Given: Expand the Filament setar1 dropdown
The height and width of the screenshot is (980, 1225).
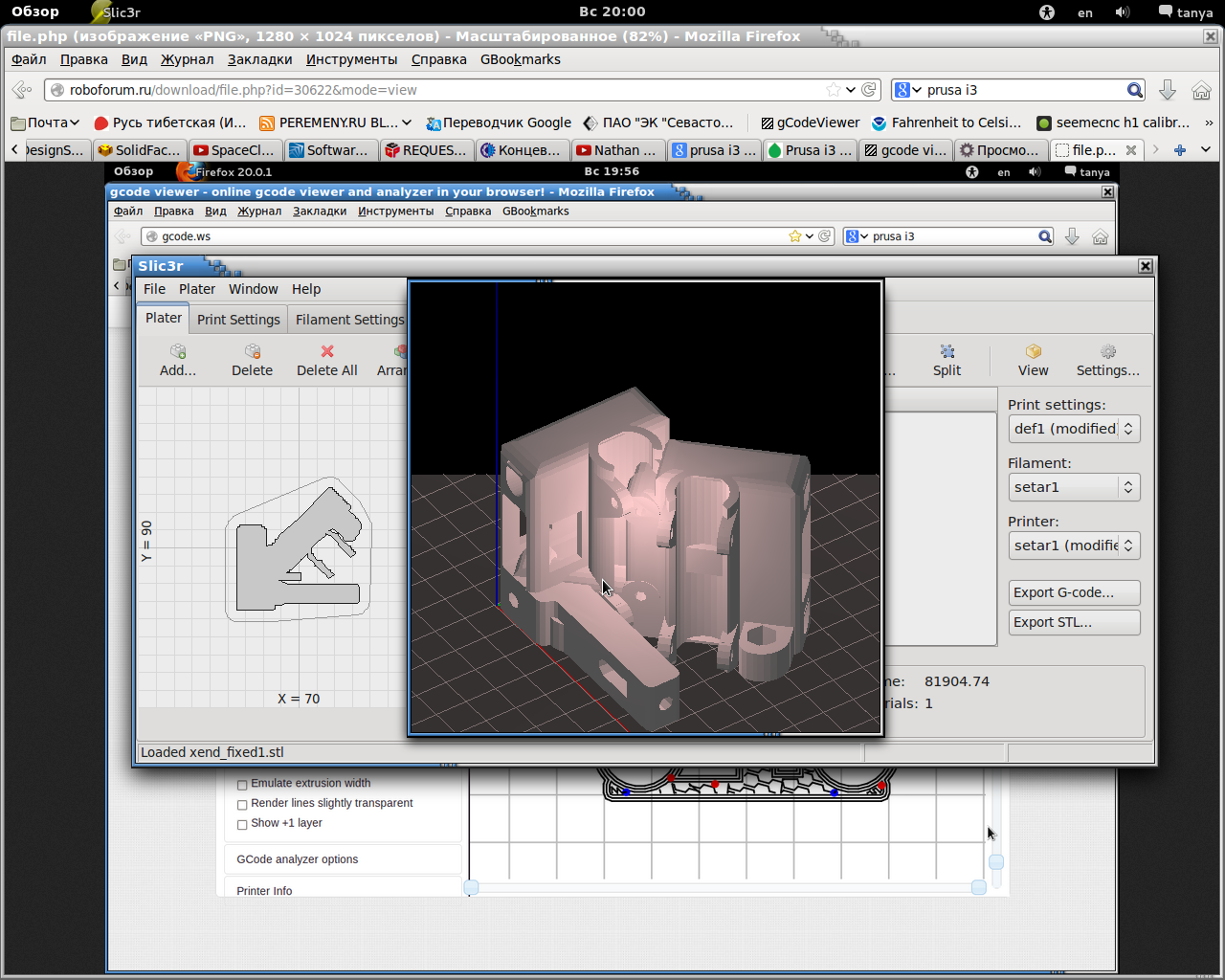Looking at the screenshot, I should click(1073, 487).
